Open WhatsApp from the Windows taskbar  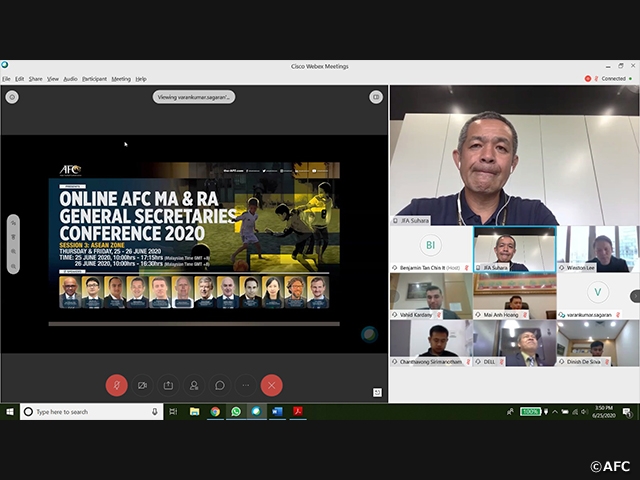[x=236, y=411]
